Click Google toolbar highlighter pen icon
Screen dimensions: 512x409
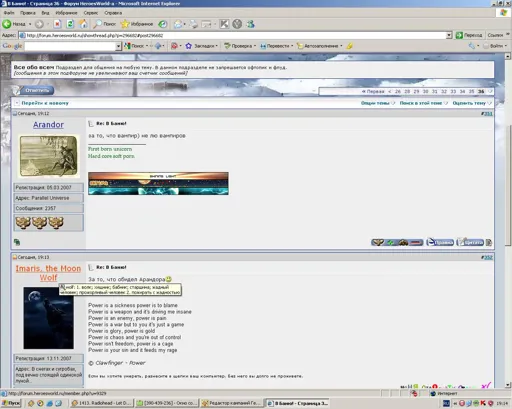pos(349,46)
